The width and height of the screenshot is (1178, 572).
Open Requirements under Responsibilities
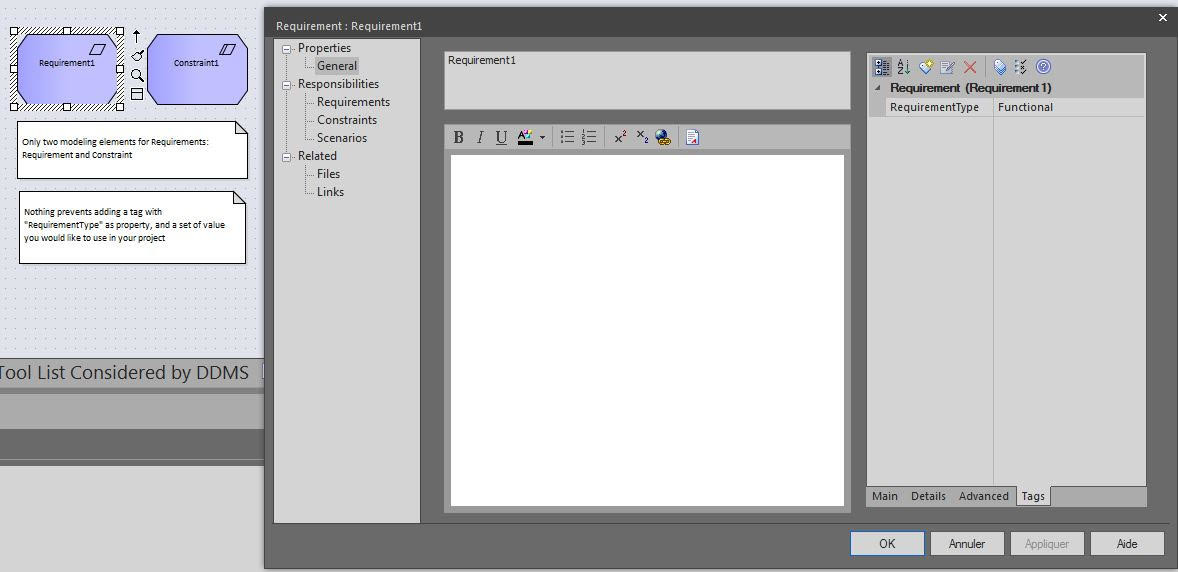coord(353,101)
